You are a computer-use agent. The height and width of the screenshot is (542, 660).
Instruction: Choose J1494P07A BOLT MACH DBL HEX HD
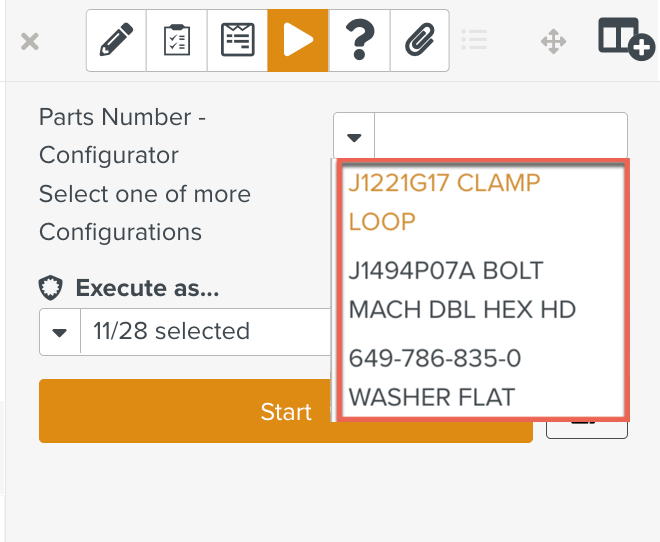(461, 290)
